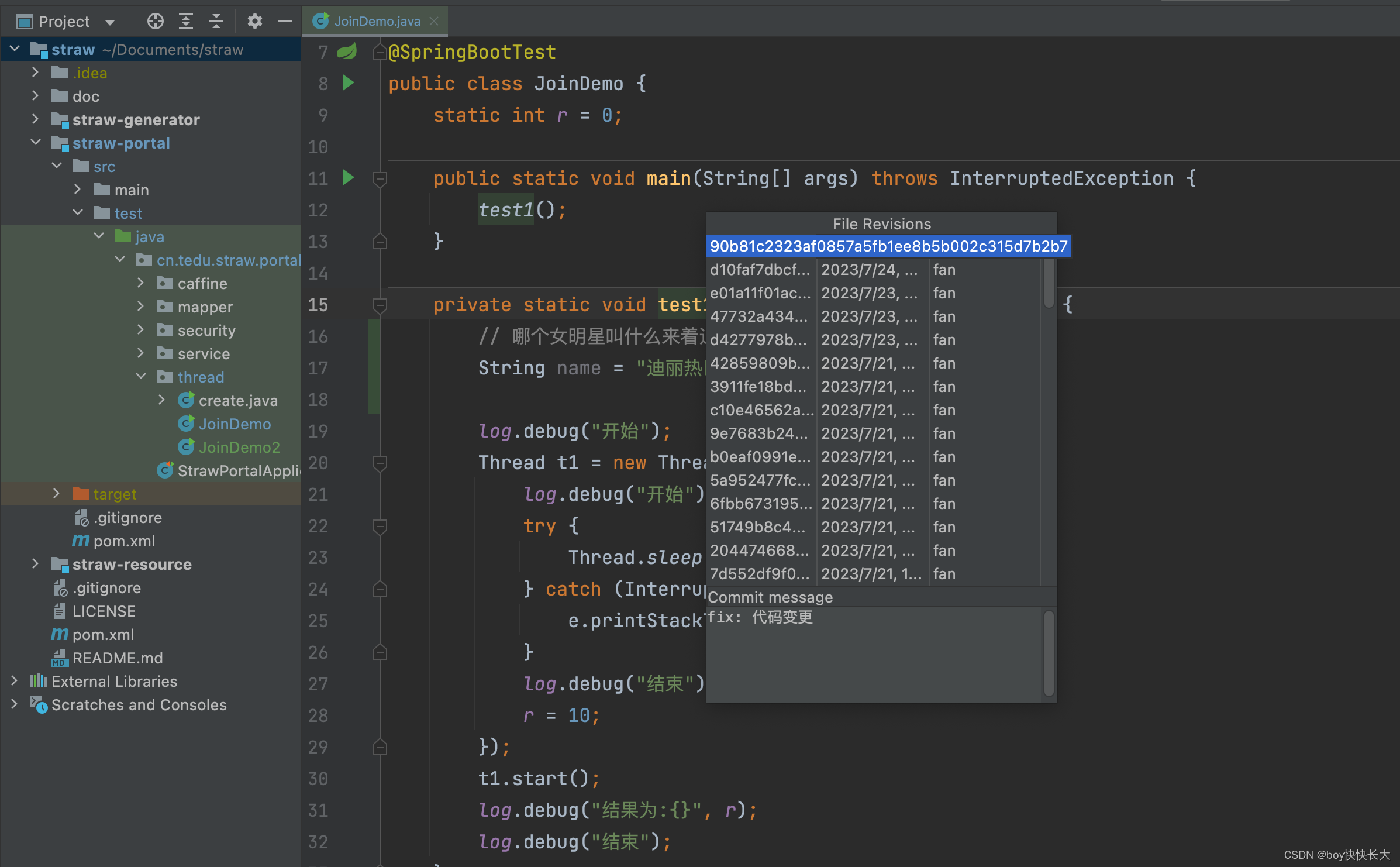Open the Project panel settings gear

[254, 22]
